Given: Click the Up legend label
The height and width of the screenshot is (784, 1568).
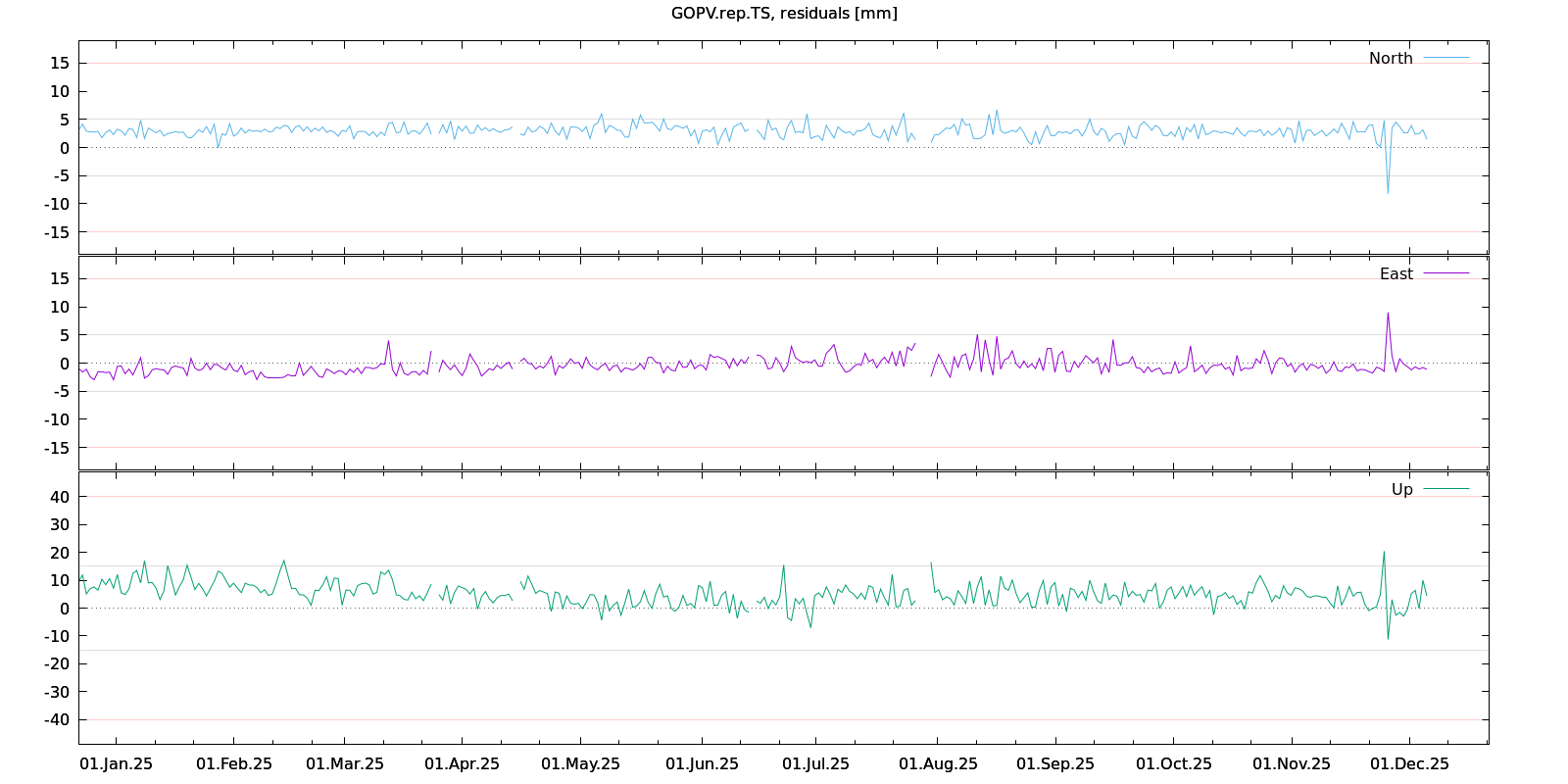Looking at the screenshot, I should 1401,490.
